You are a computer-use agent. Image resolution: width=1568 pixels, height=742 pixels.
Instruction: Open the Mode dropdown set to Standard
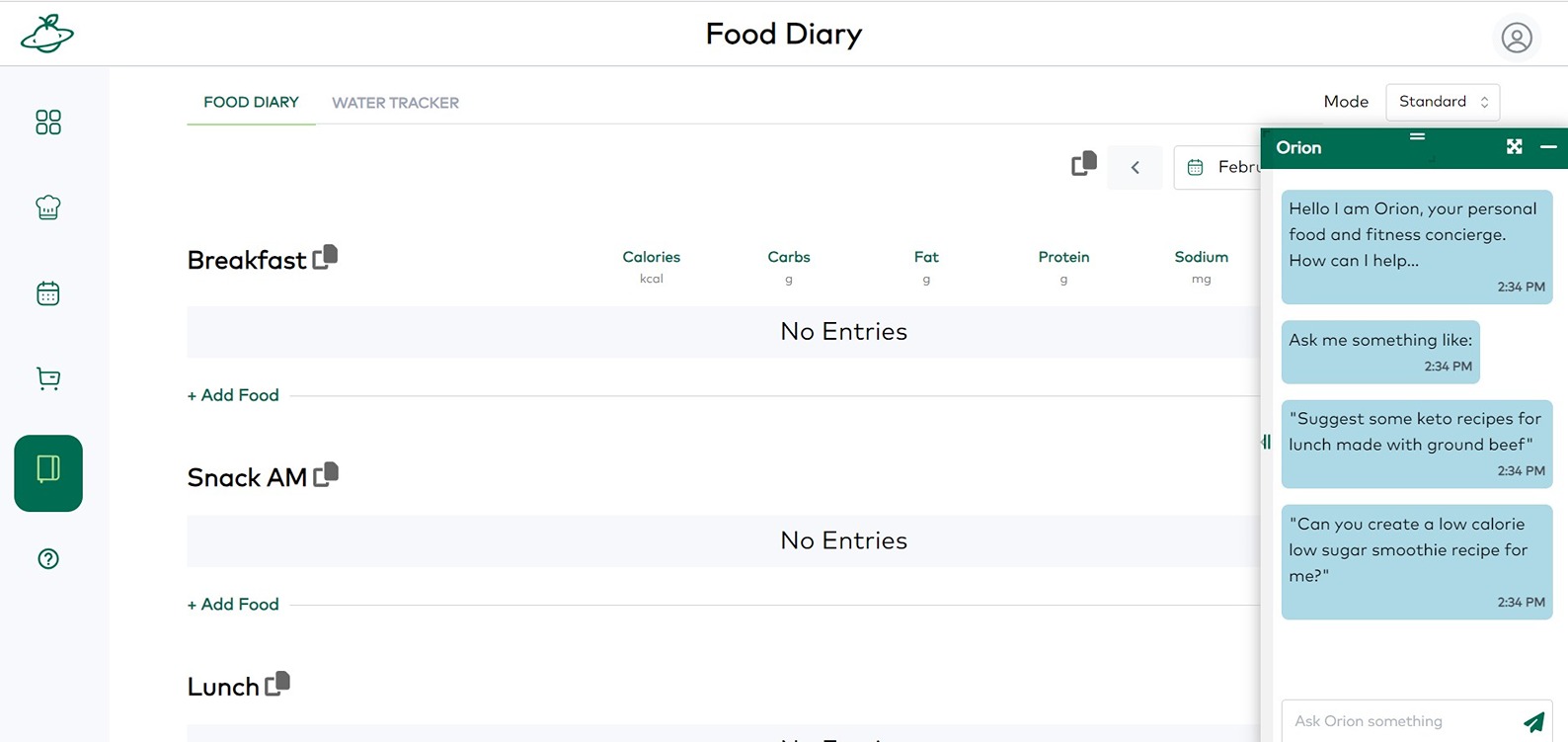point(1442,101)
